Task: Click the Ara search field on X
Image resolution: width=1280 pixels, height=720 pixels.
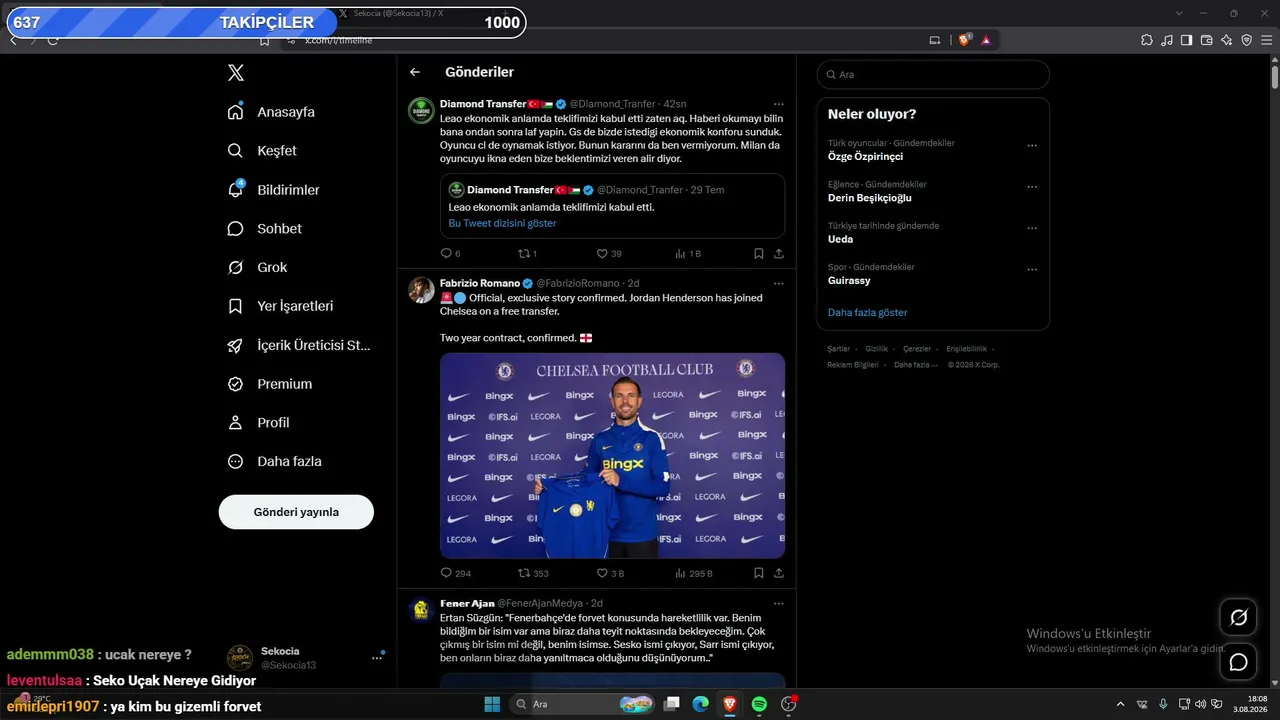Action: click(933, 75)
